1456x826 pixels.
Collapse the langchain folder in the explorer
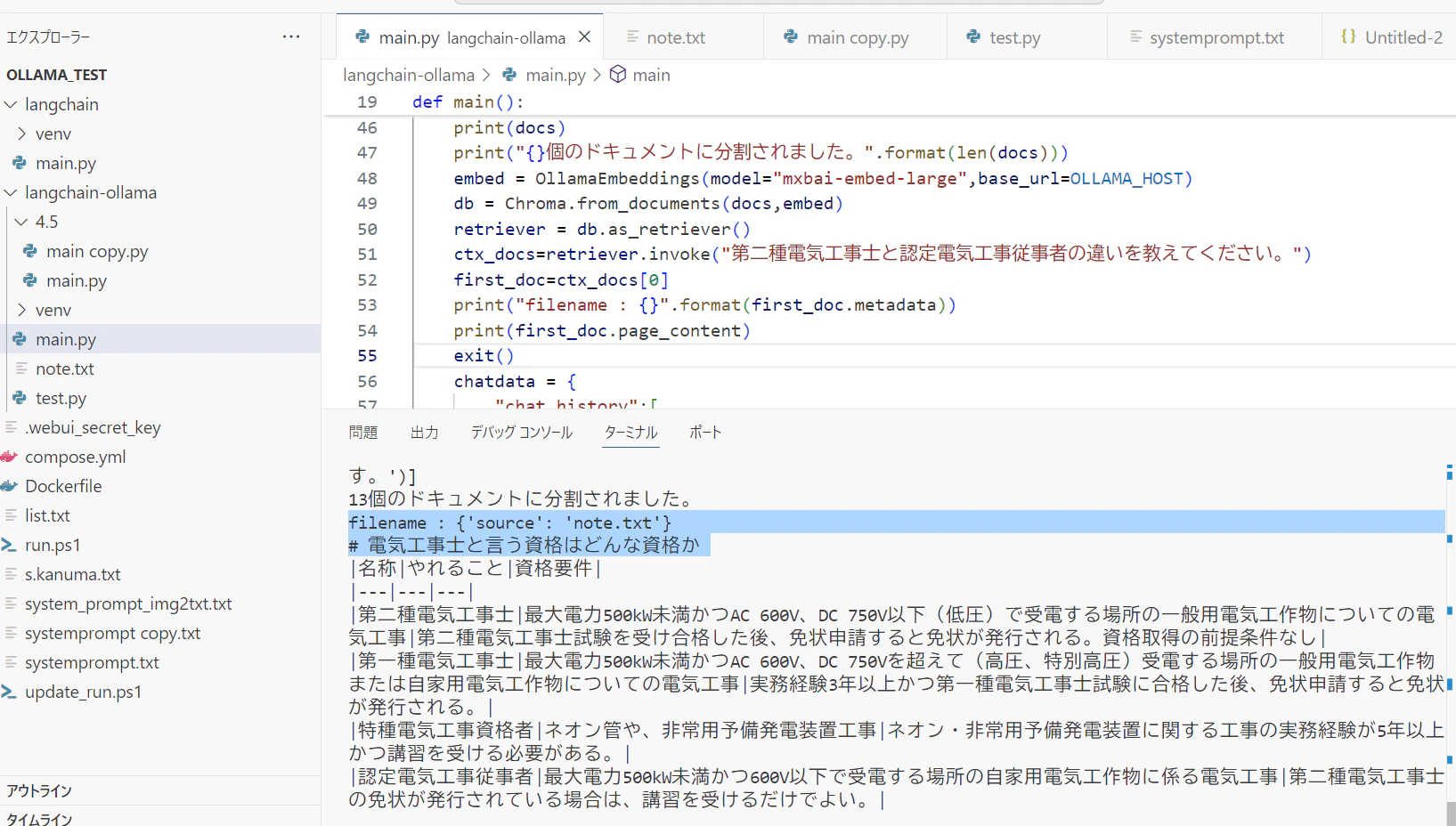click(11, 104)
